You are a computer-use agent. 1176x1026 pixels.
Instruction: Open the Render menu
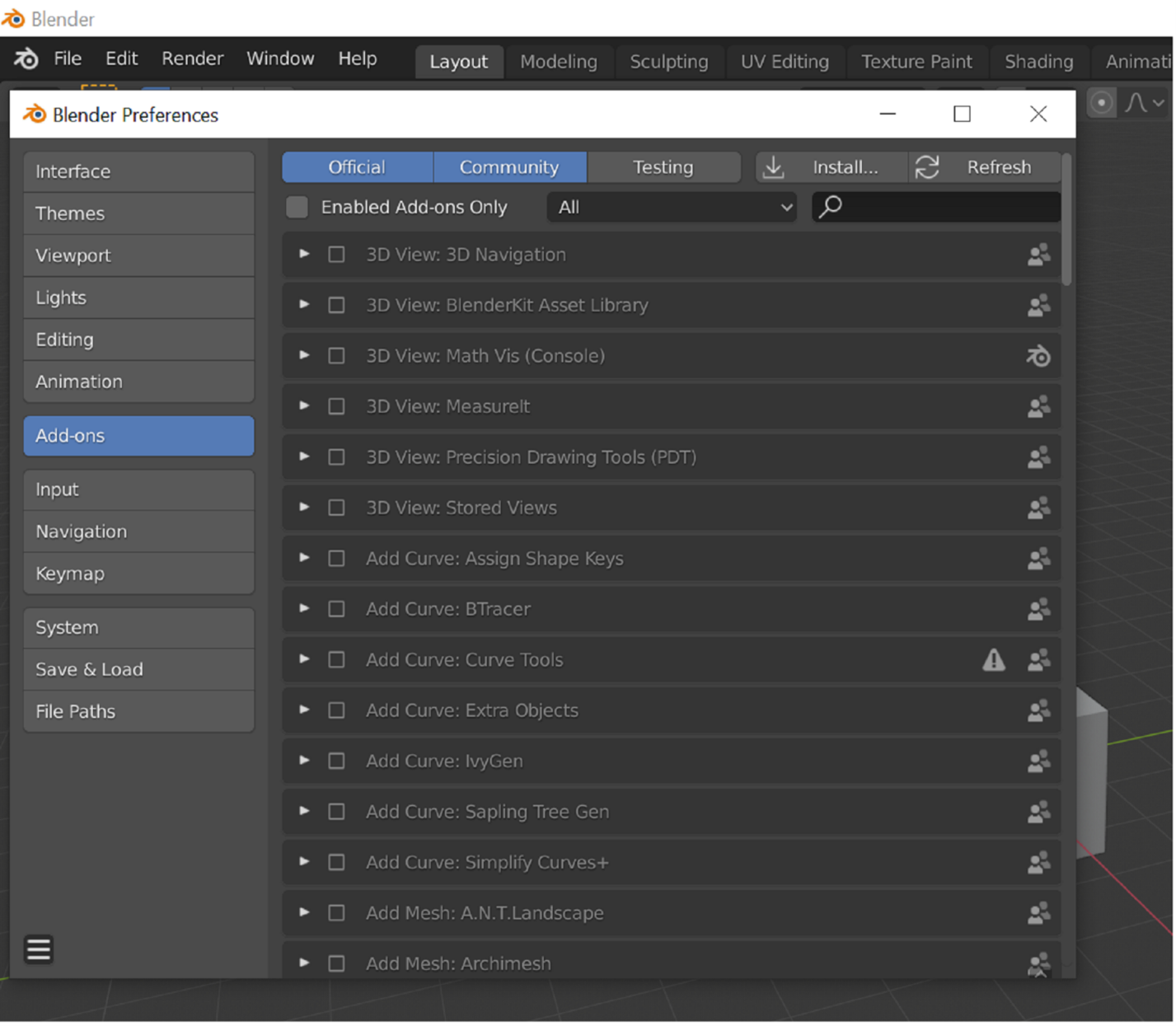point(192,59)
